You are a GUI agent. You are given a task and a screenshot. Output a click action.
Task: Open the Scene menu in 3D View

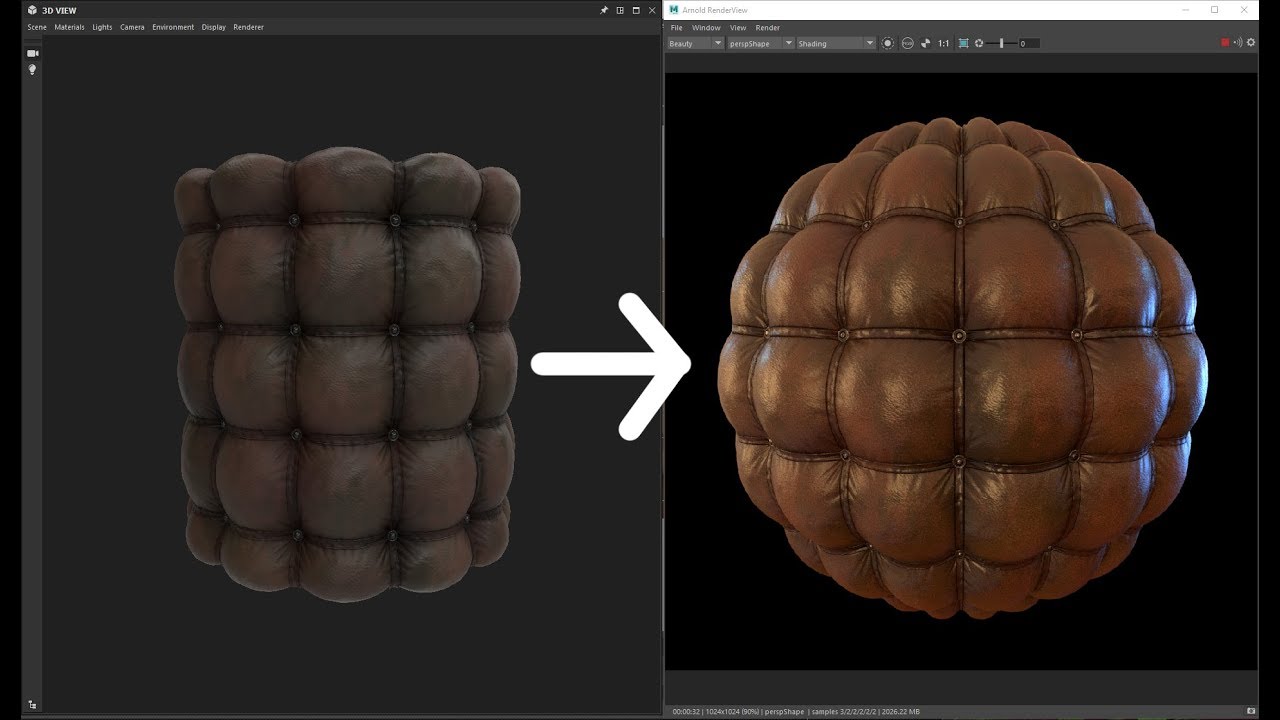tap(37, 27)
